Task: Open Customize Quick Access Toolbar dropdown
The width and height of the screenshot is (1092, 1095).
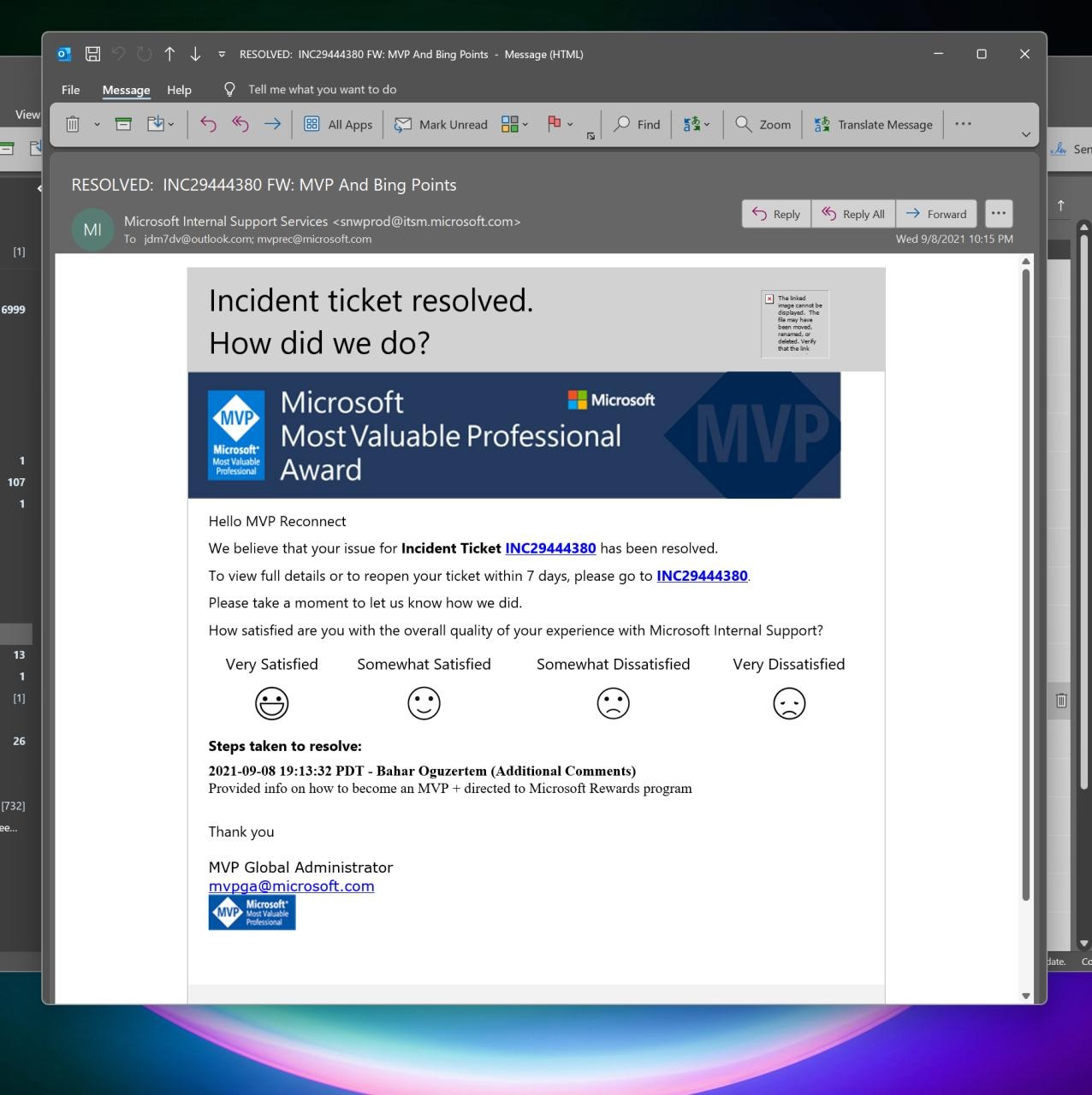Action: [x=222, y=54]
